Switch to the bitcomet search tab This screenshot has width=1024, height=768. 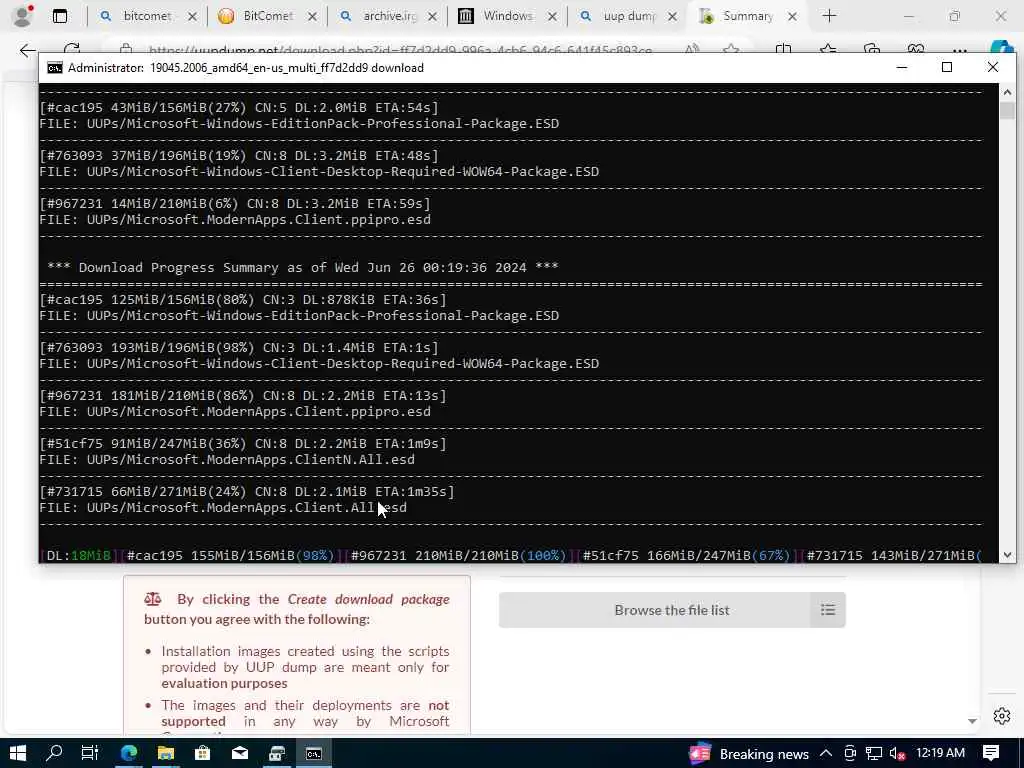(x=146, y=16)
